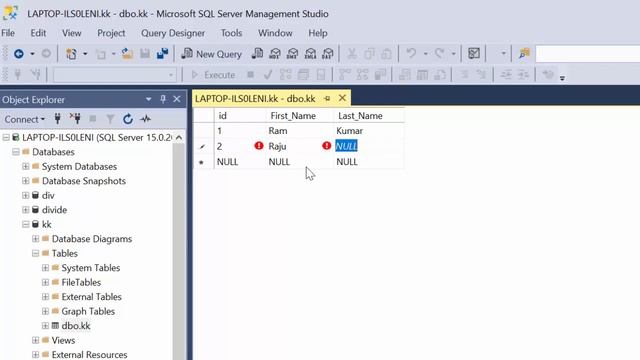Expand the Database Snapshots folder
The height and width of the screenshot is (360, 640).
click(x=25, y=181)
